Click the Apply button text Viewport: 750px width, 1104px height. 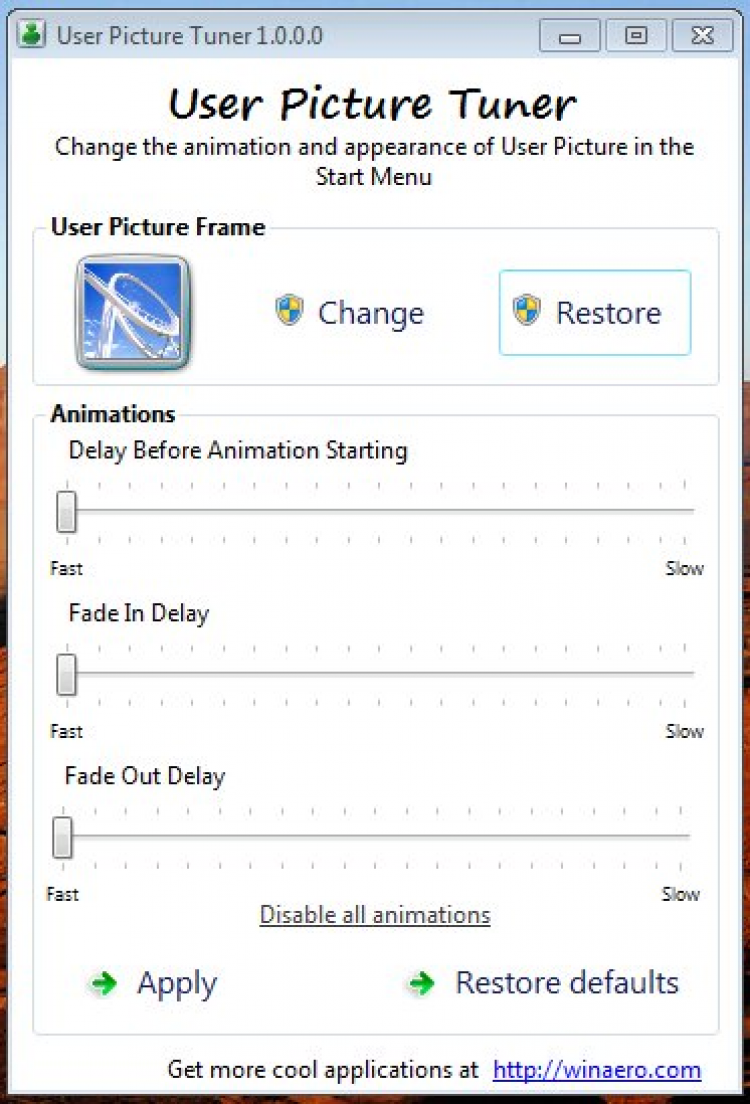point(177,983)
